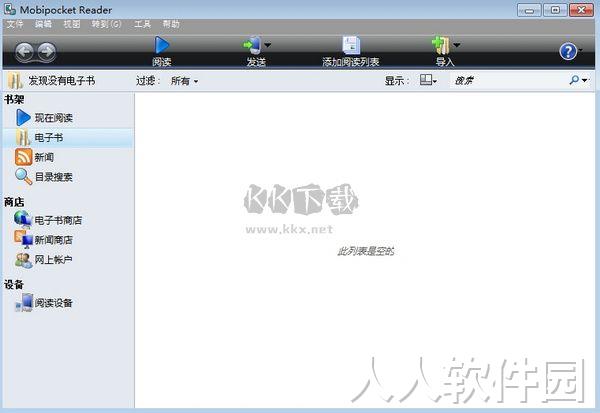
Task: Open 网上帐户 online account
Action: coord(44,260)
